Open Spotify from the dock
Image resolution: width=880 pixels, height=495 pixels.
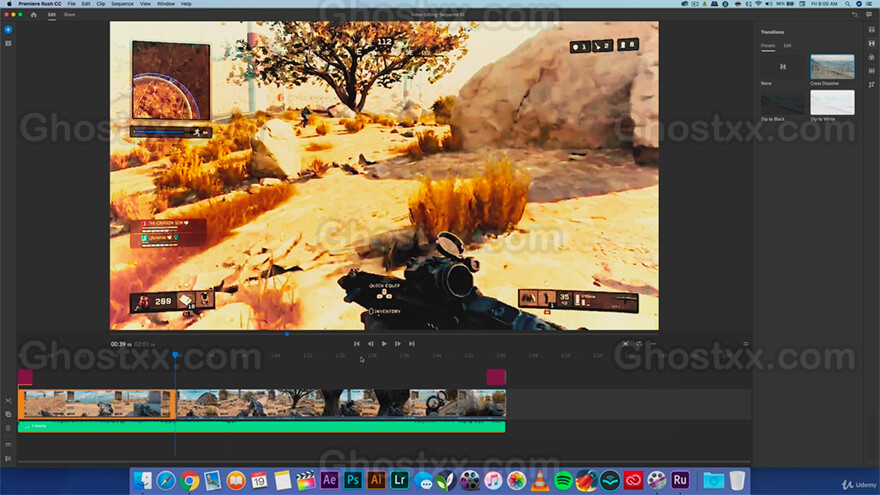point(563,480)
